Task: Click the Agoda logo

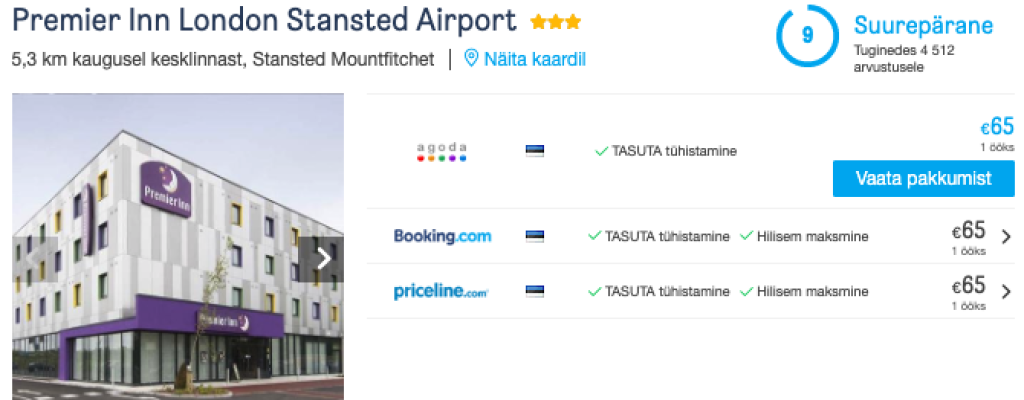Action: [x=441, y=152]
